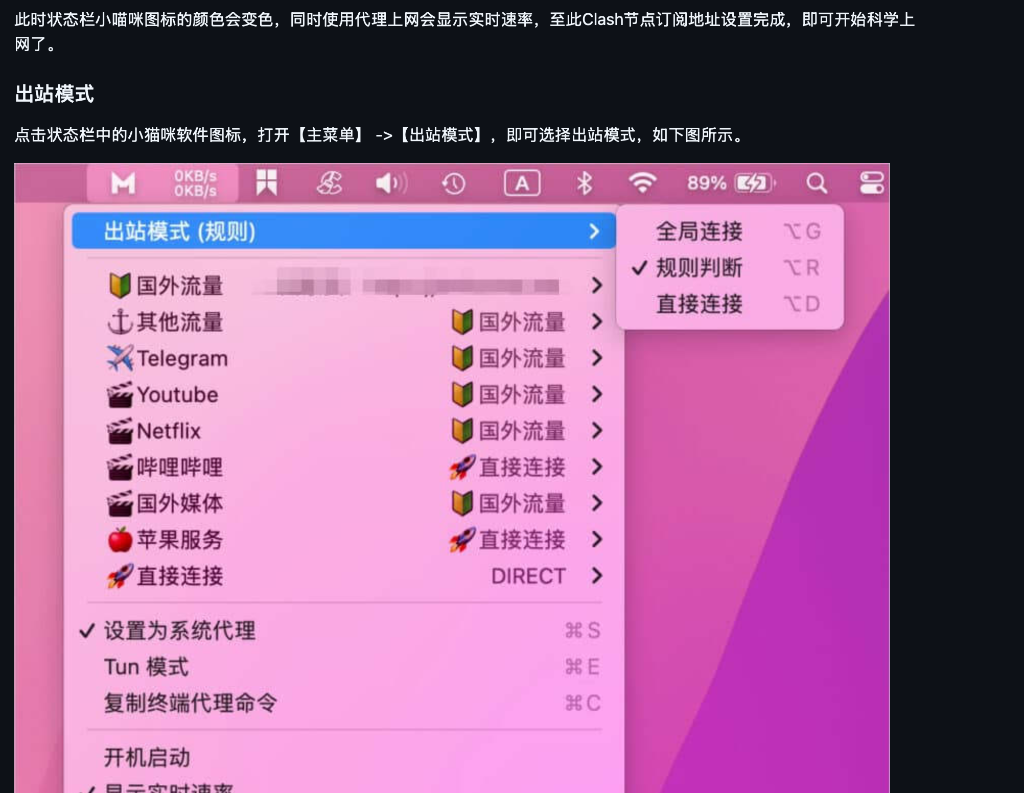Click the blurred node name in 国外流量 row
1024x793 pixels.
click(418, 285)
